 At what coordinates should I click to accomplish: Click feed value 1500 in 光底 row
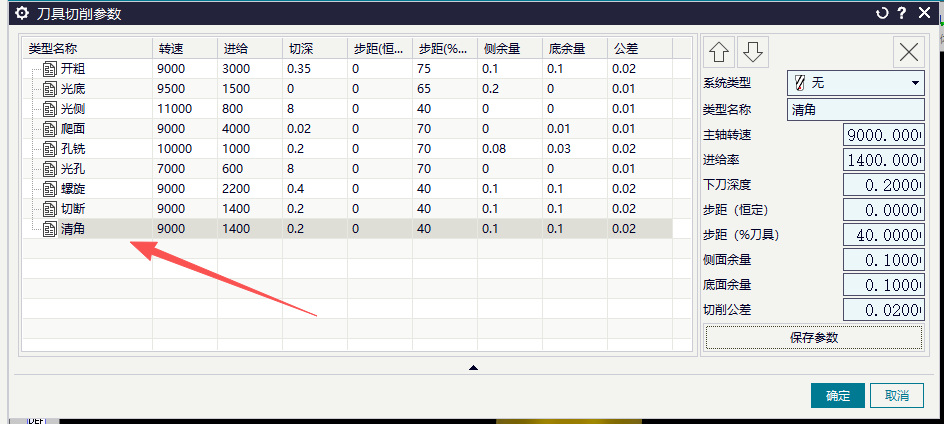click(x=236, y=89)
